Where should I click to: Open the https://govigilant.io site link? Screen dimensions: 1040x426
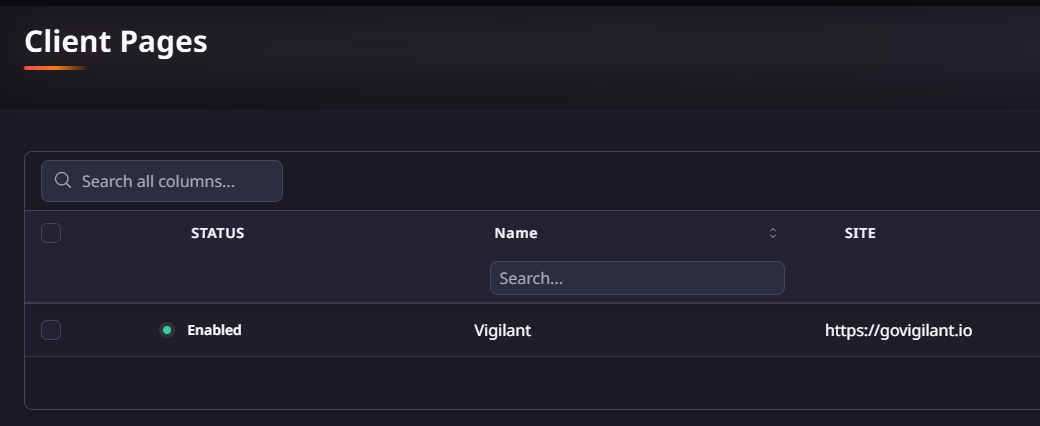pos(898,330)
